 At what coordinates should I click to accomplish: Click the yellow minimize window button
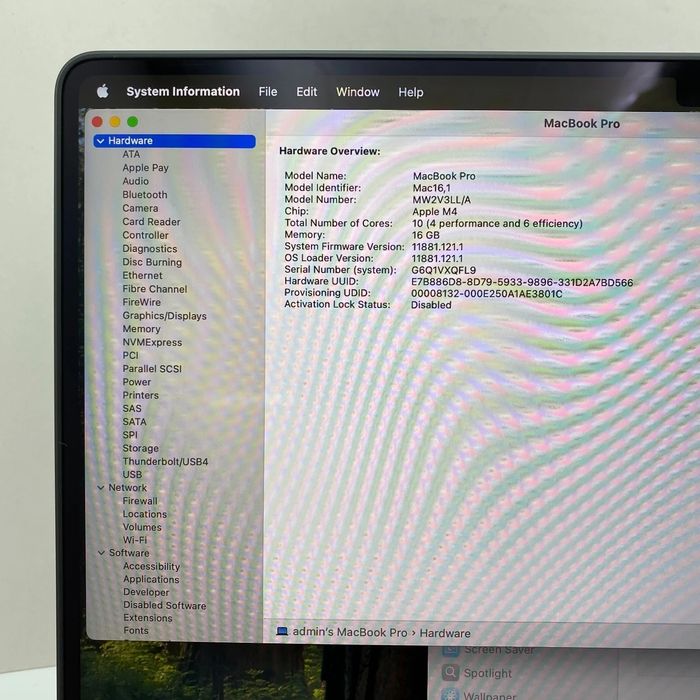(115, 121)
